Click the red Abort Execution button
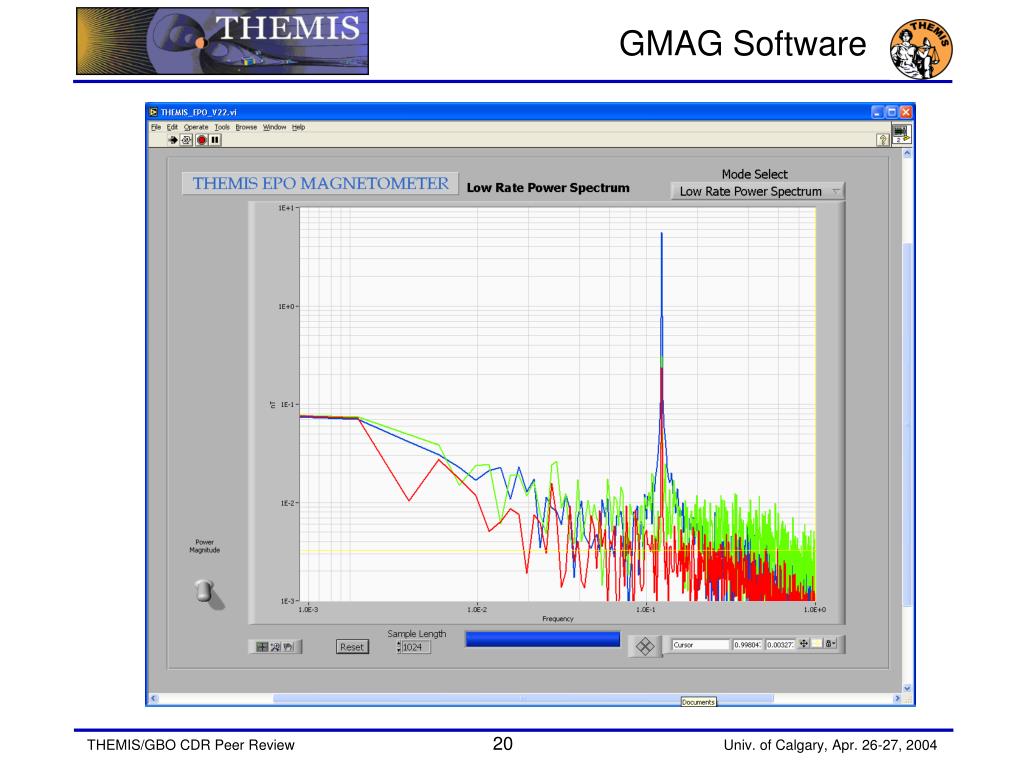 [x=202, y=140]
